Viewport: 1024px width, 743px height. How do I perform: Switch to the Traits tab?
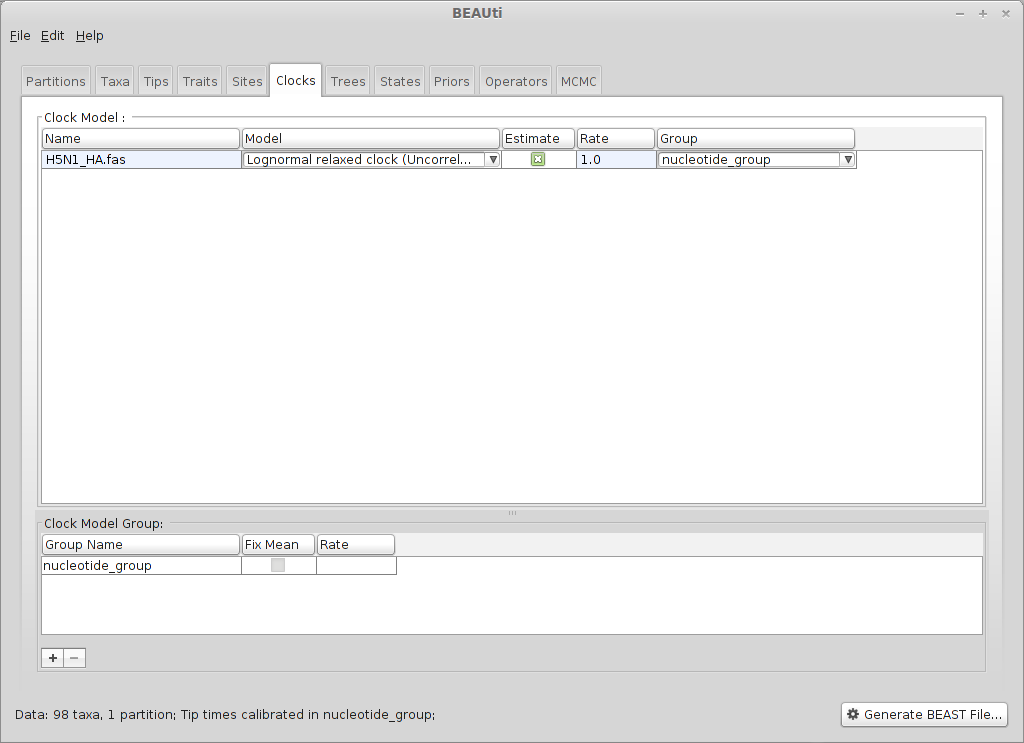point(200,81)
